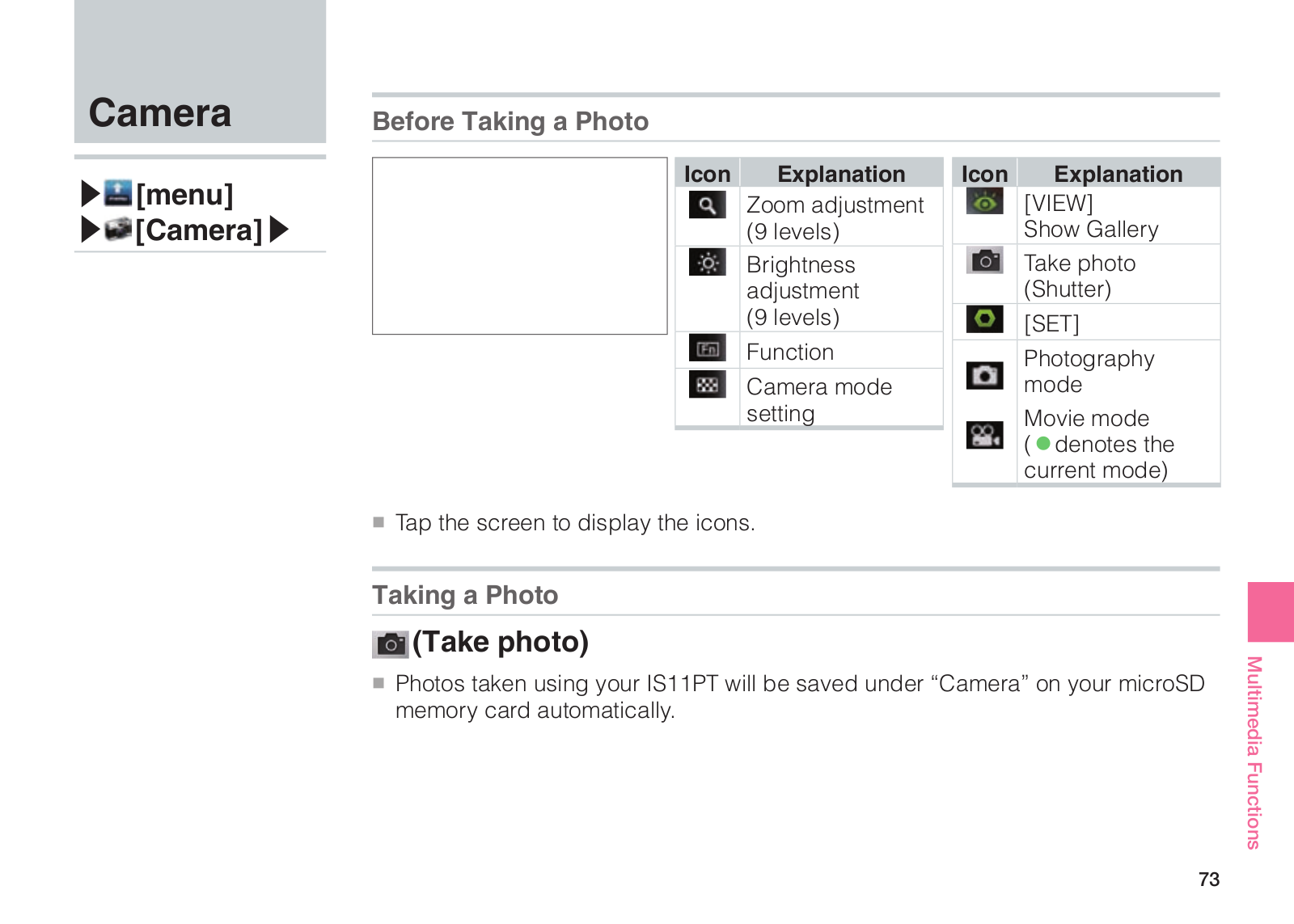Click the arrow before [menu]
This screenshot has width=1294, height=924.
point(91,194)
